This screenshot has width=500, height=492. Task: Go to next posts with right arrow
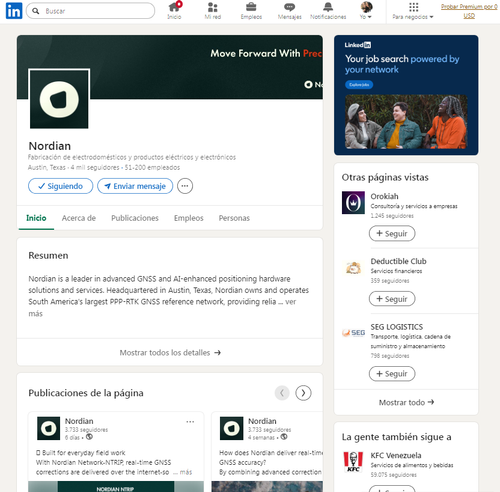[x=303, y=393]
